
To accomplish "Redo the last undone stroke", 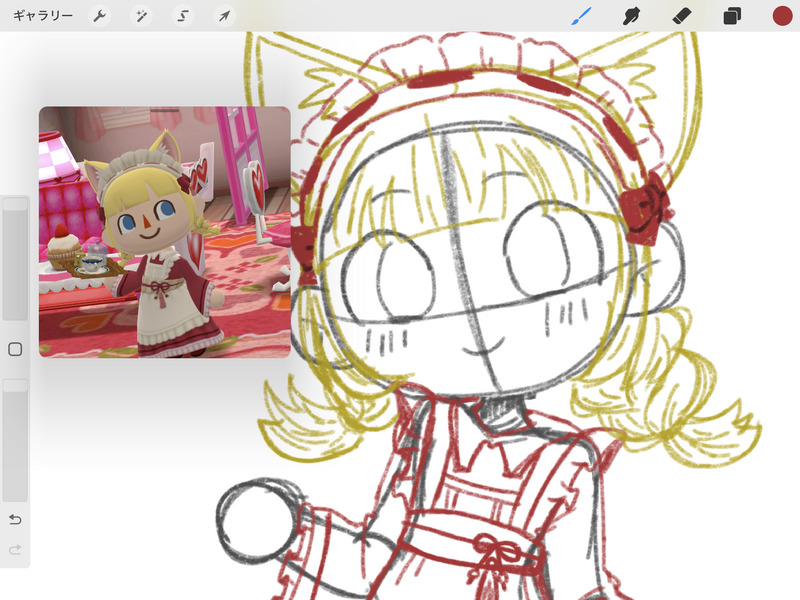I will (15, 549).
